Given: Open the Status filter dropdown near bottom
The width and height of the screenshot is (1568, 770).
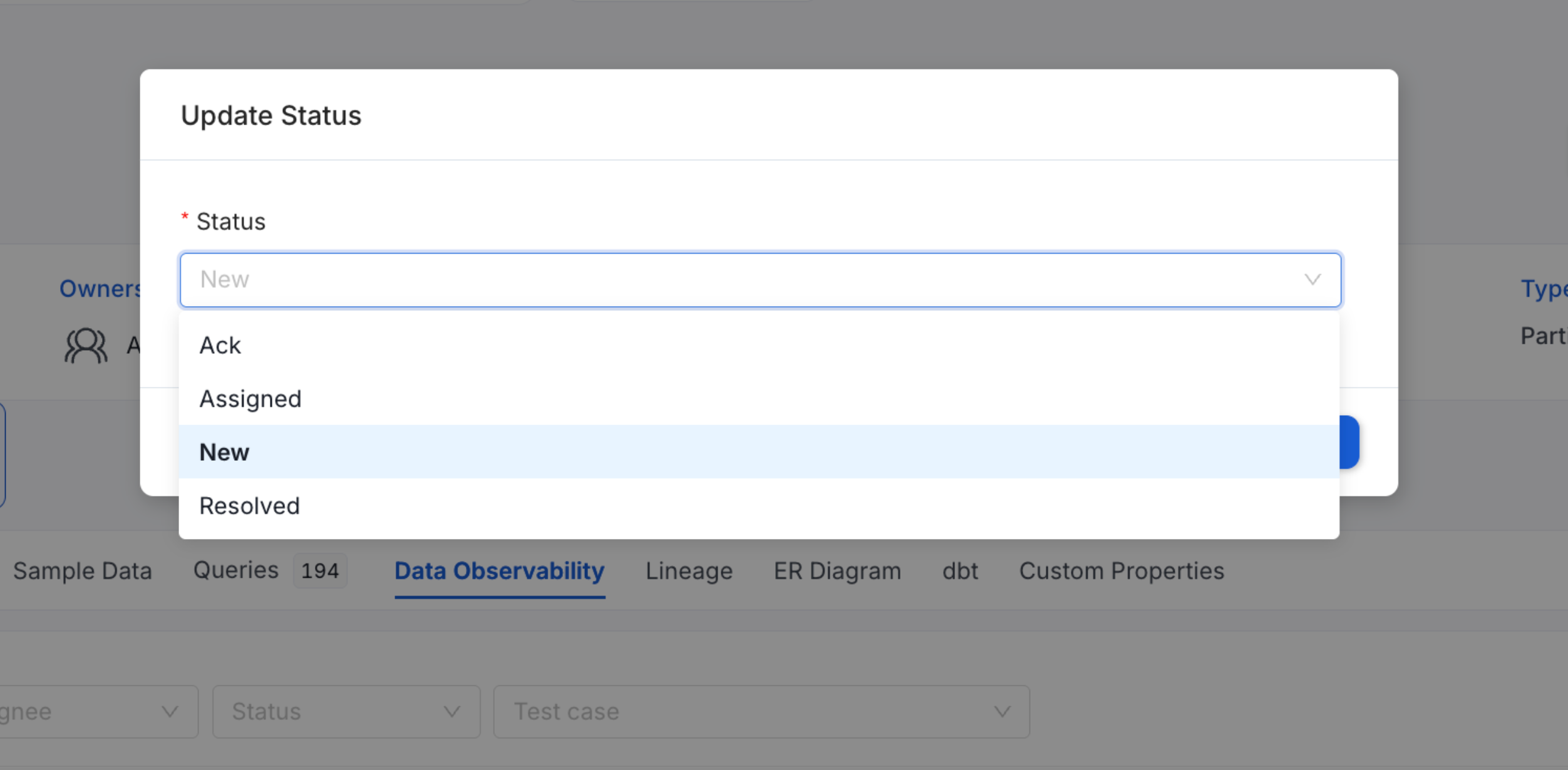Looking at the screenshot, I should tap(346, 711).
